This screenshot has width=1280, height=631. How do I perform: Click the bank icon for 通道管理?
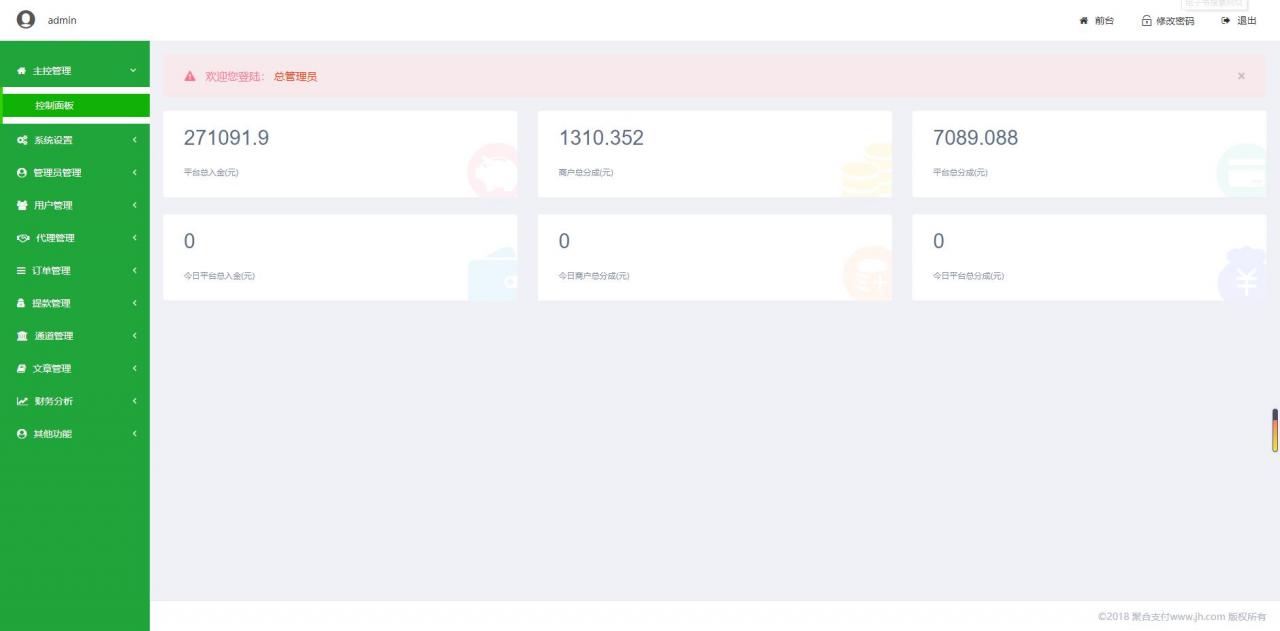tap(22, 336)
